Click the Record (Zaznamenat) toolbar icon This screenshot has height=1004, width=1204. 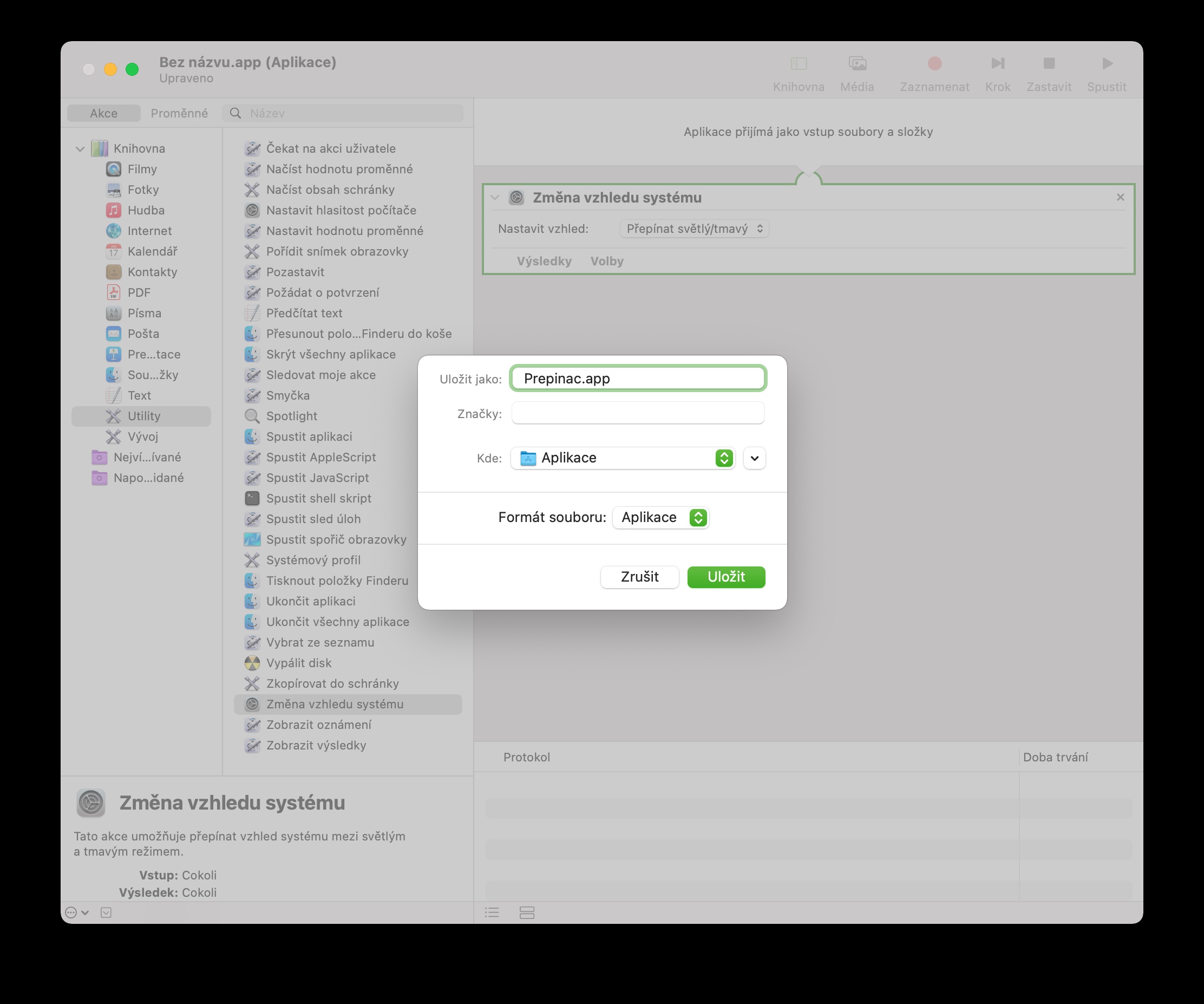(x=934, y=64)
